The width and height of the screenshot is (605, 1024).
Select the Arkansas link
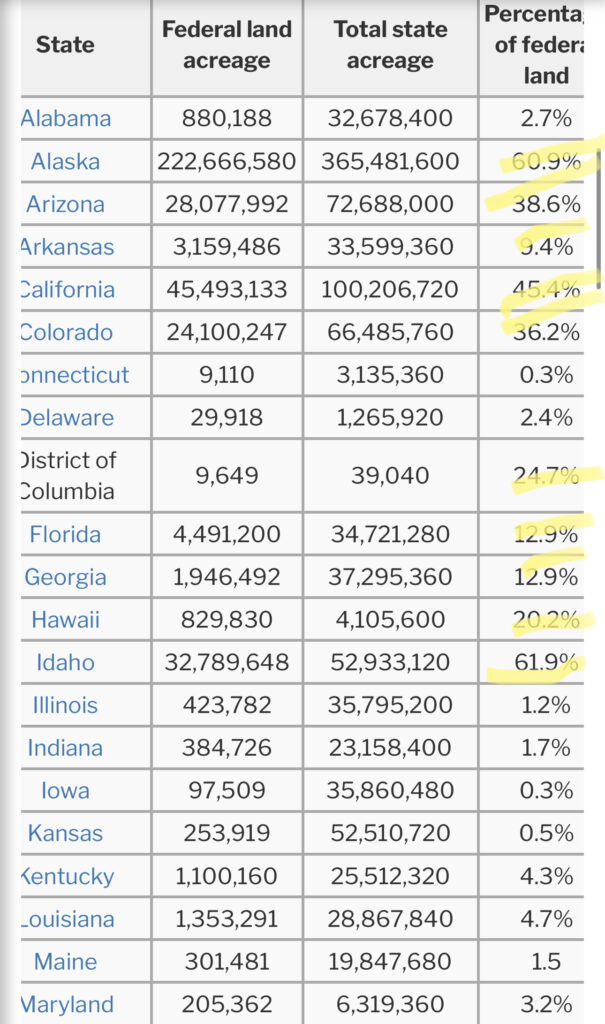pos(68,248)
